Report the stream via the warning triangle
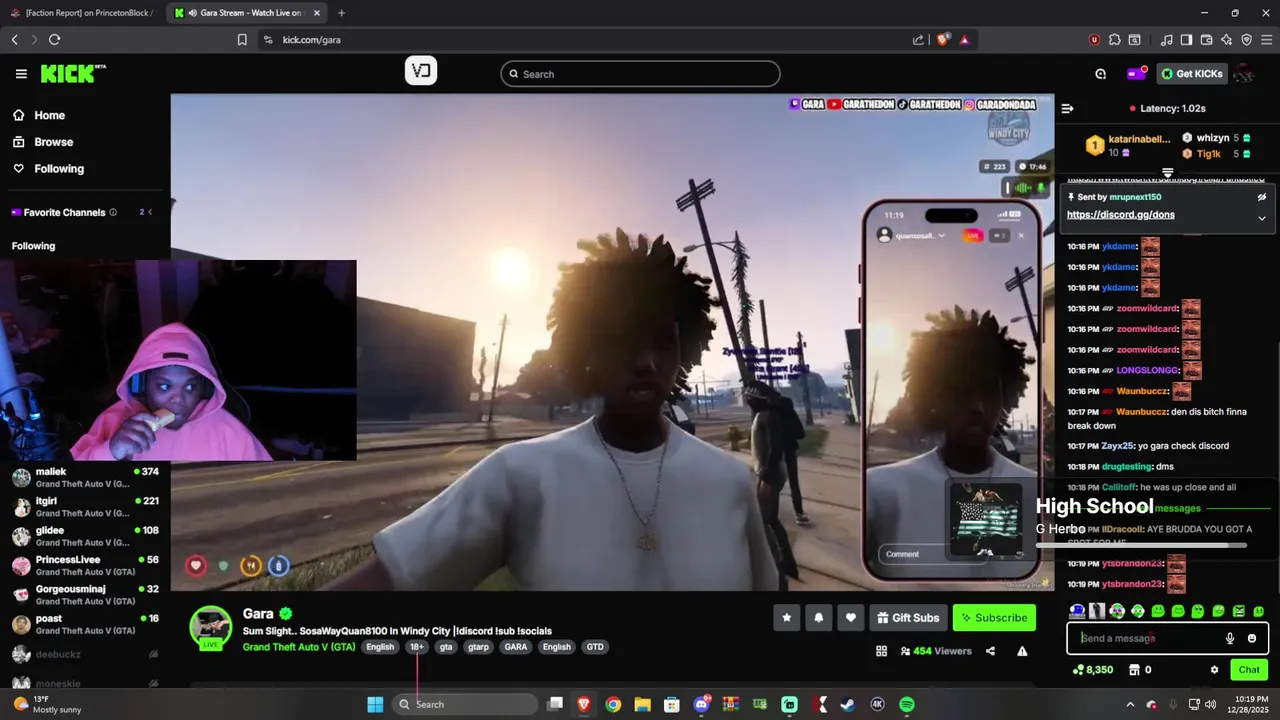This screenshot has height=720, width=1280. [x=1022, y=651]
